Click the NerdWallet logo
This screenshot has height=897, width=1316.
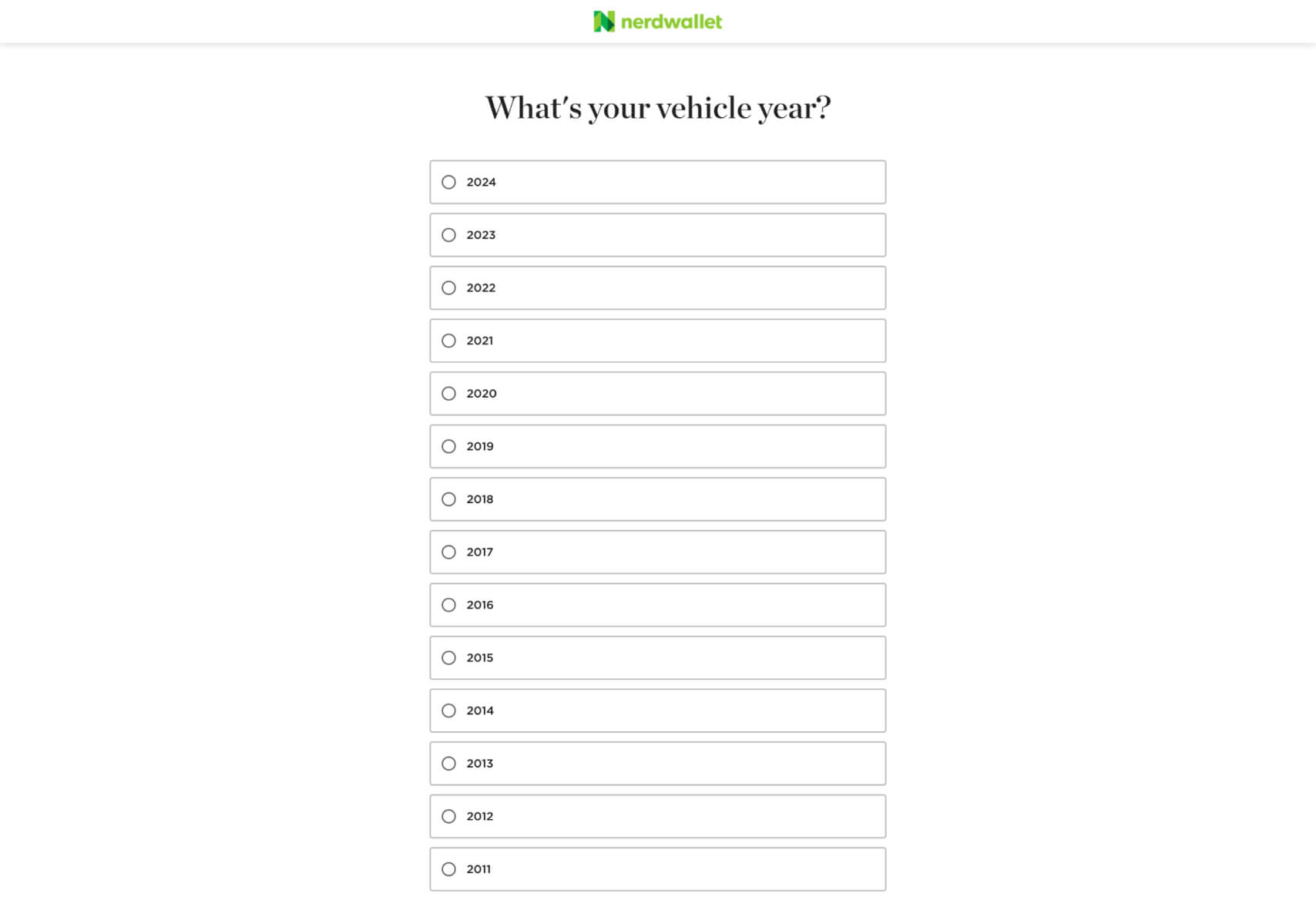pyautogui.click(x=657, y=22)
